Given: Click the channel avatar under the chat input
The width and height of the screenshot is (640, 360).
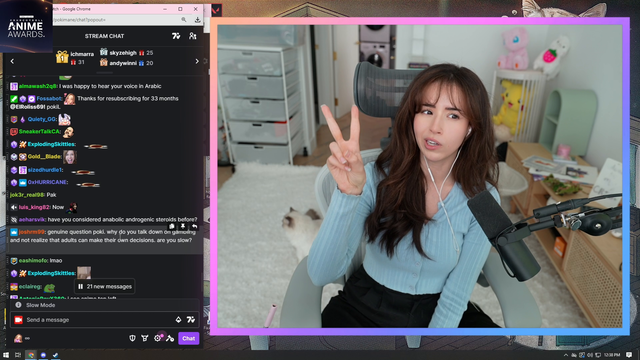Looking at the screenshot, I should (x=18, y=338).
